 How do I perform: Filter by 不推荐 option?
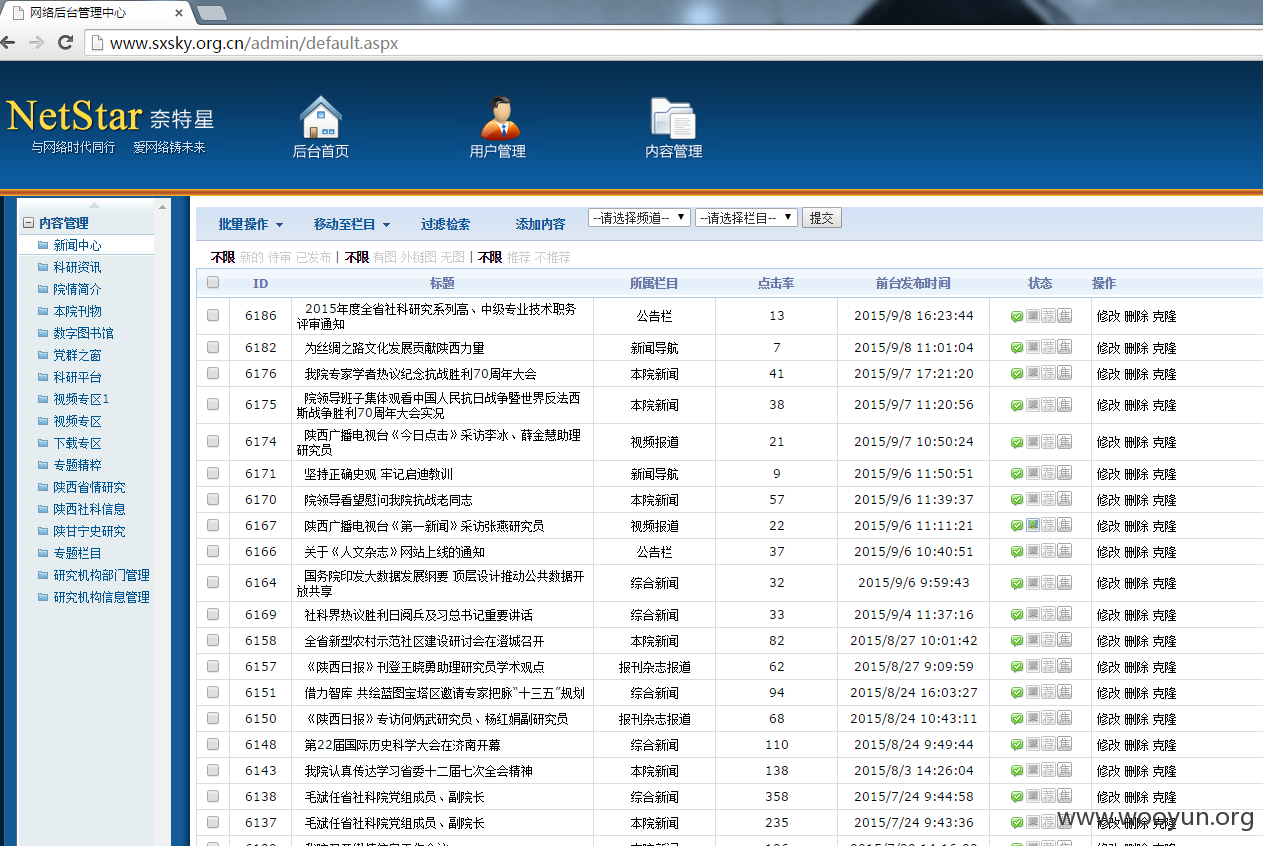(x=552, y=257)
